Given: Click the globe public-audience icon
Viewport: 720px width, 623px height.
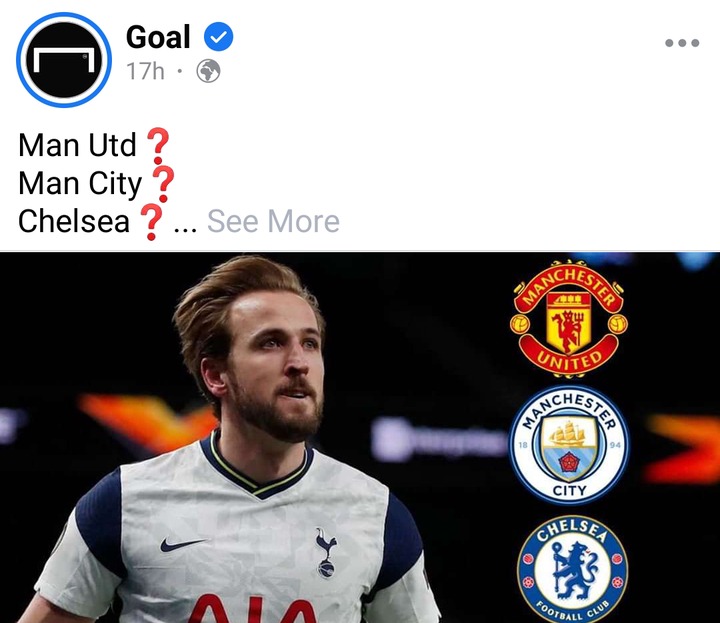Looking at the screenshot, I should [x=208, y=71].
